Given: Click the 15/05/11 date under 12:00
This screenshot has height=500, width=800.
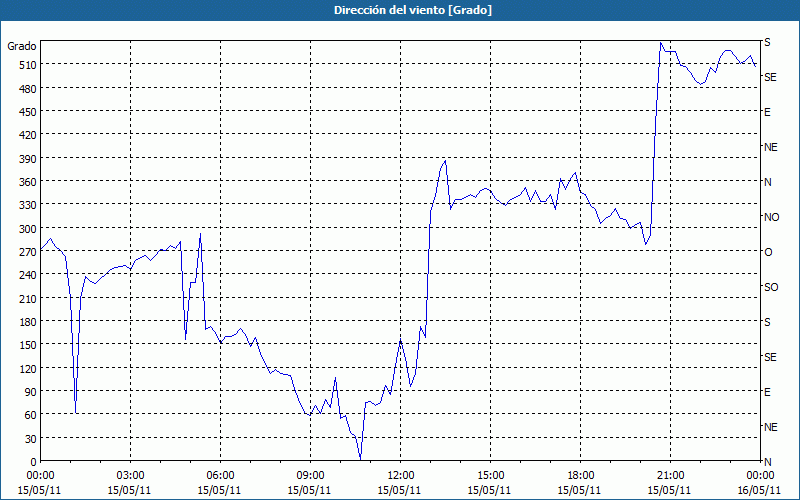Looking at the screenshot, I should click(x=399, y=490).
